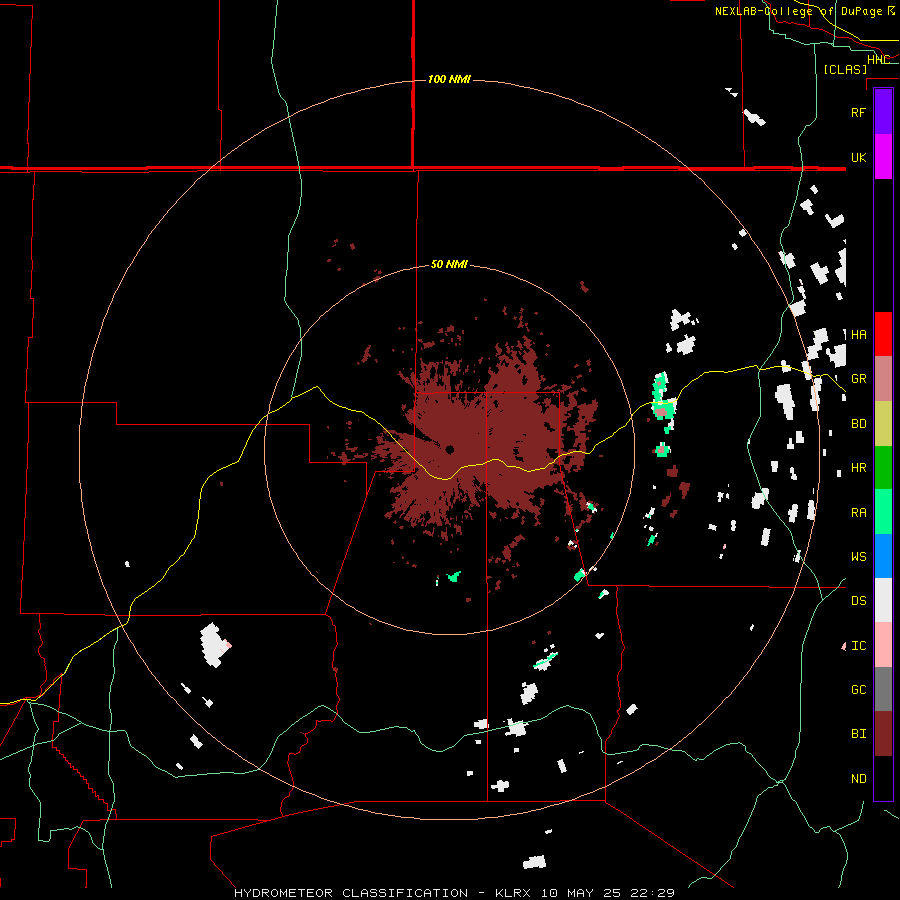Click the 'RF' legend label
Viewport: 900px width, 900px height.
[858, 112]
